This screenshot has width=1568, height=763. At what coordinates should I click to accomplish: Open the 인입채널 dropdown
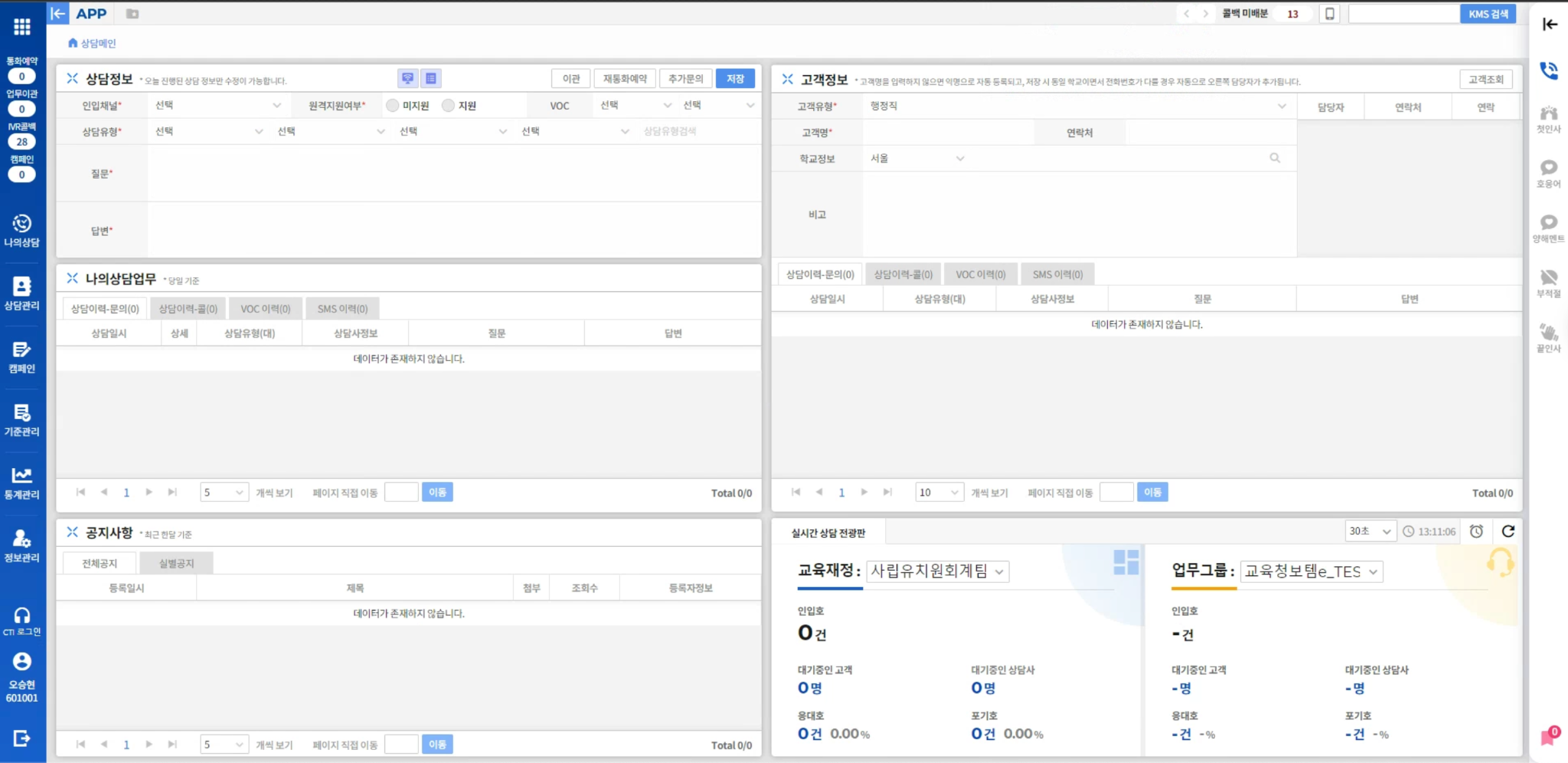pos(218,105)
